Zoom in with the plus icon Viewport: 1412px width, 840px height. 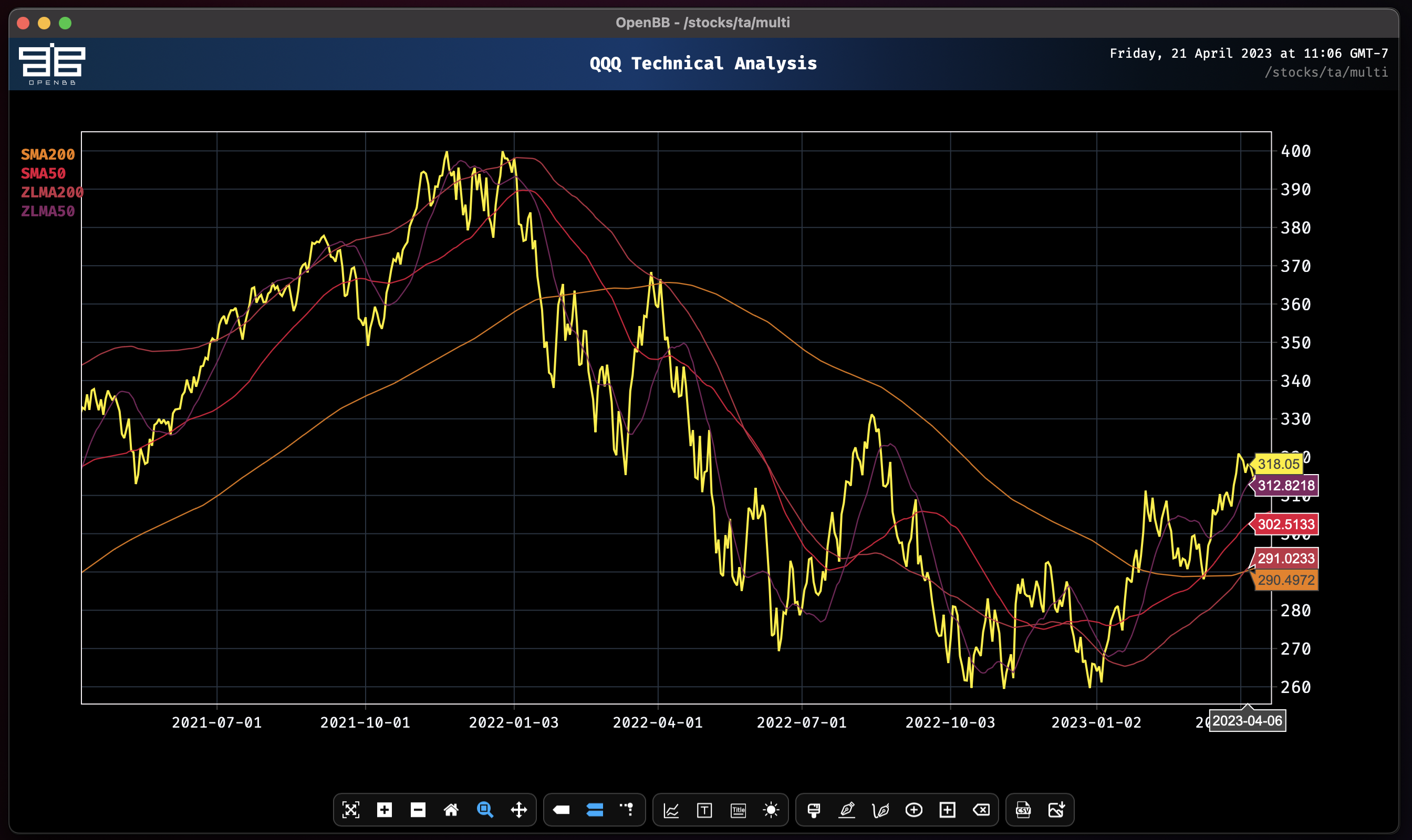384,810
